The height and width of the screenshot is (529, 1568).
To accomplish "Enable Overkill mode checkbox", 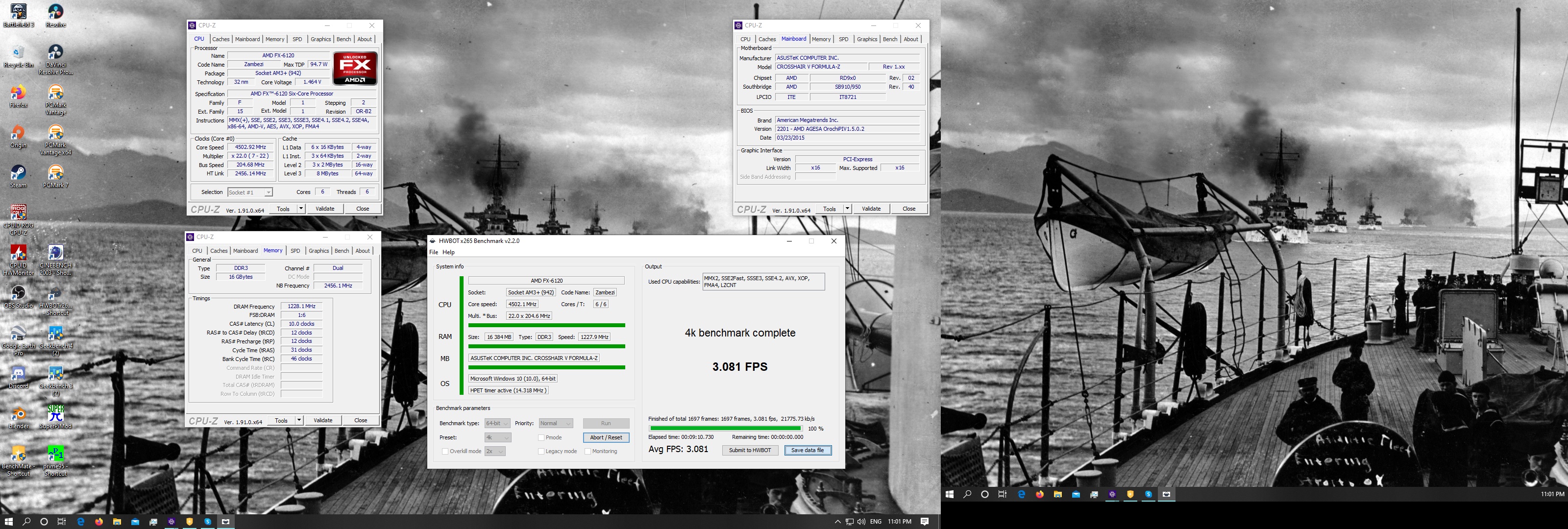I will (x=445, y=452).
